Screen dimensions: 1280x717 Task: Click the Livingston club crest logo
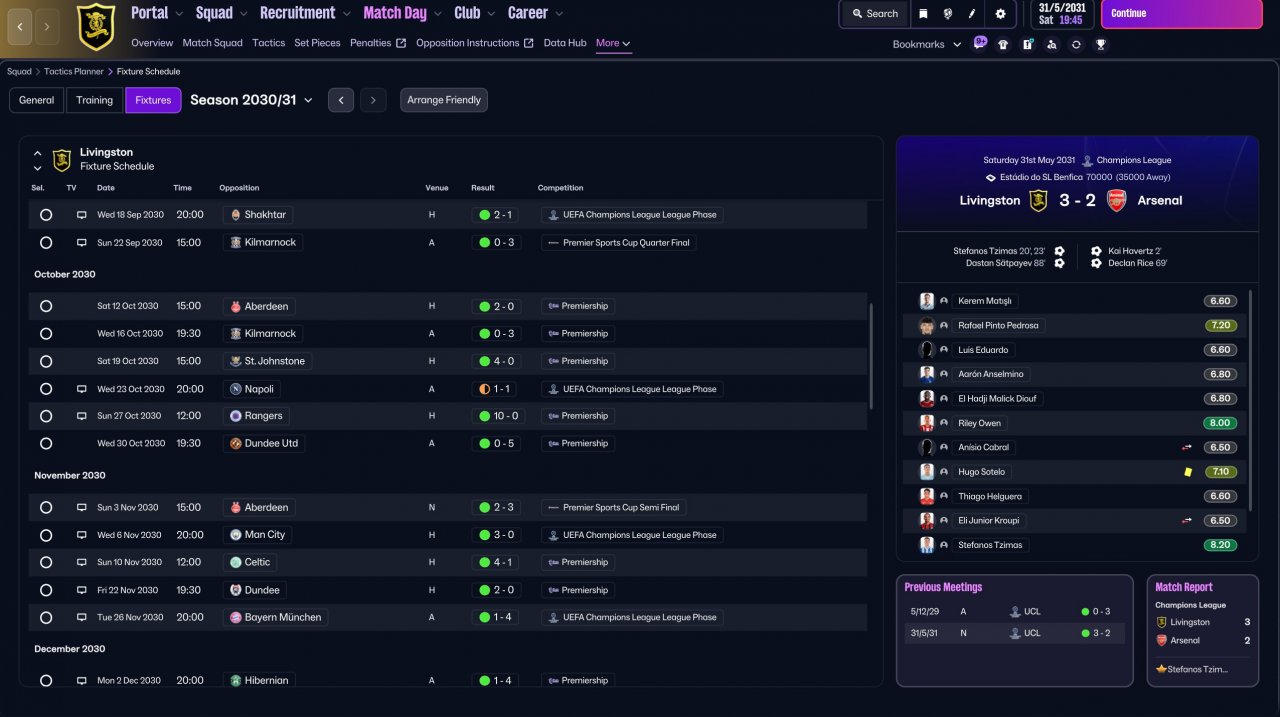click(96, 27)
